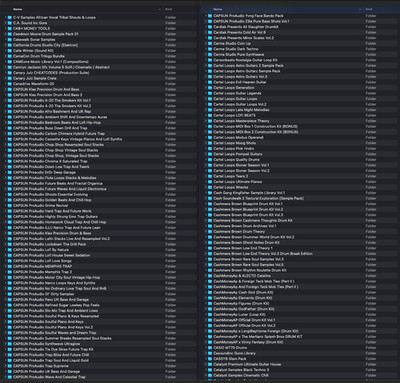Expand CashMoneyAp Elements (Drum Kit) folder
This screenshot has height=383, width=400.
point(206,298)
